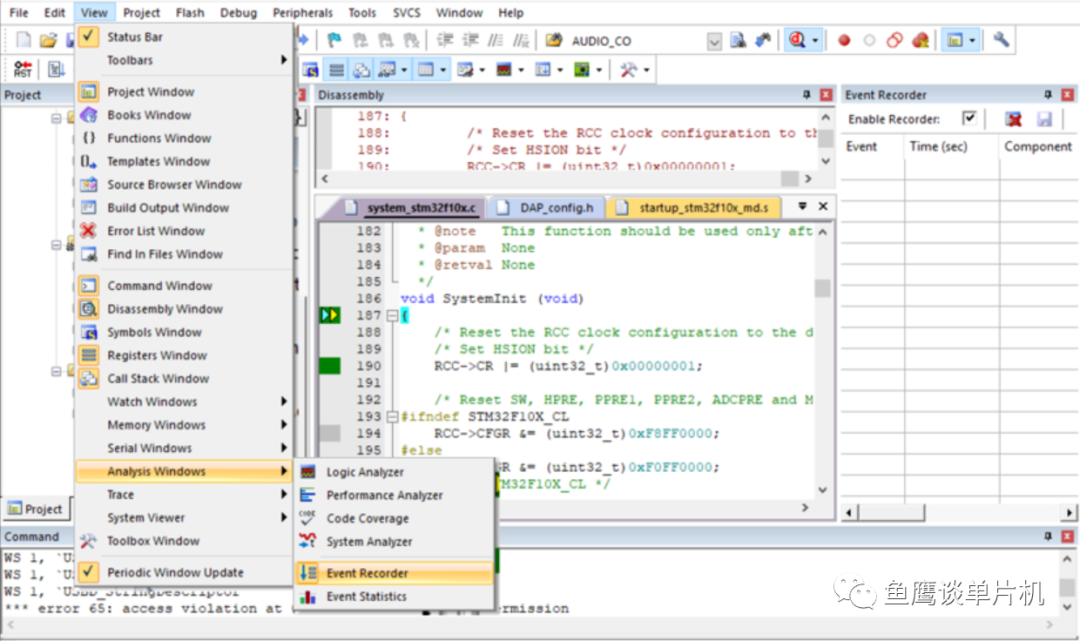Screen dimensions: 1080x641
Task: Click the Component column header
Action: 1037,147
